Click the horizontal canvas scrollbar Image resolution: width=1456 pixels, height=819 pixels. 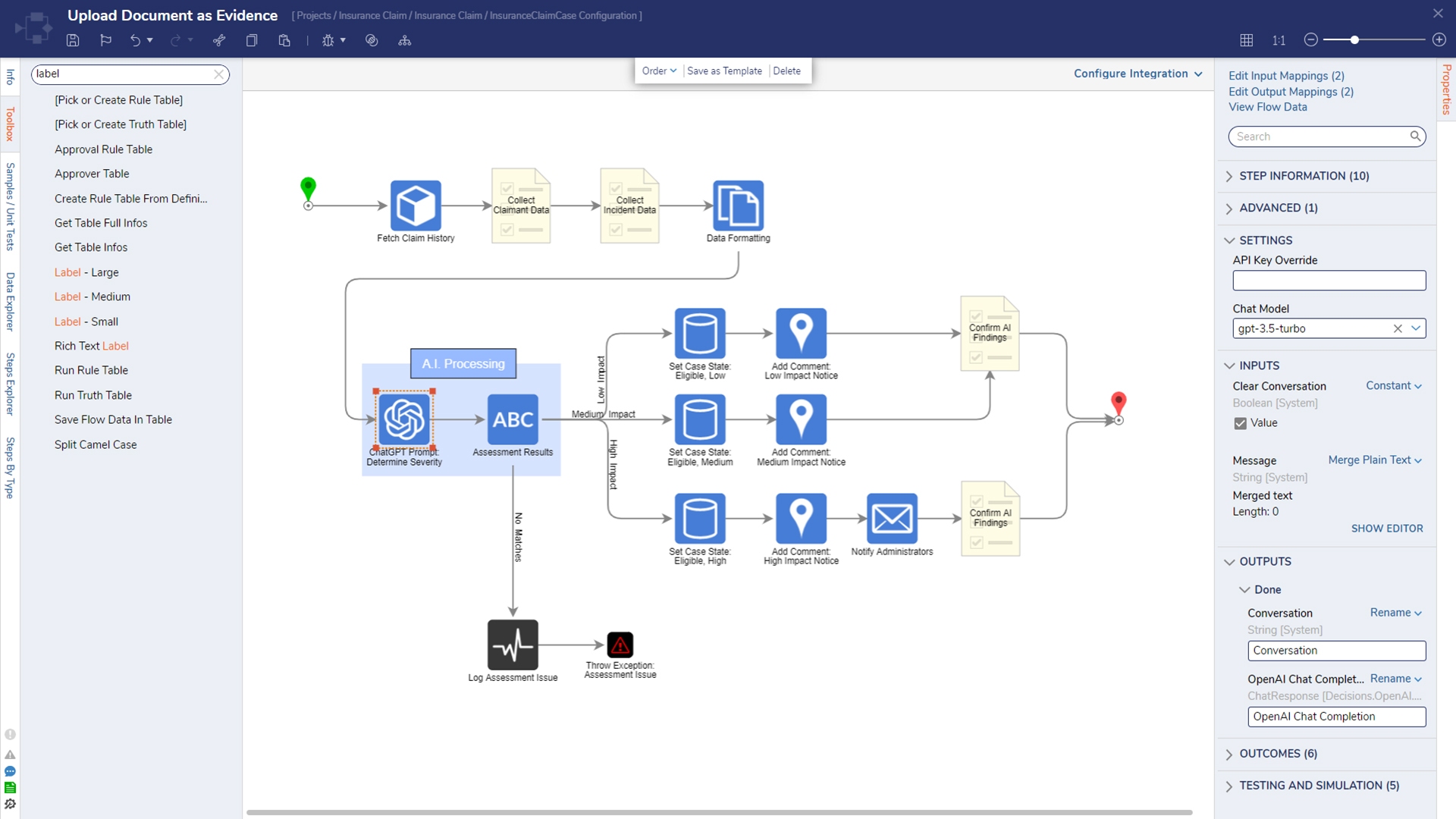(x=719, y=812)
